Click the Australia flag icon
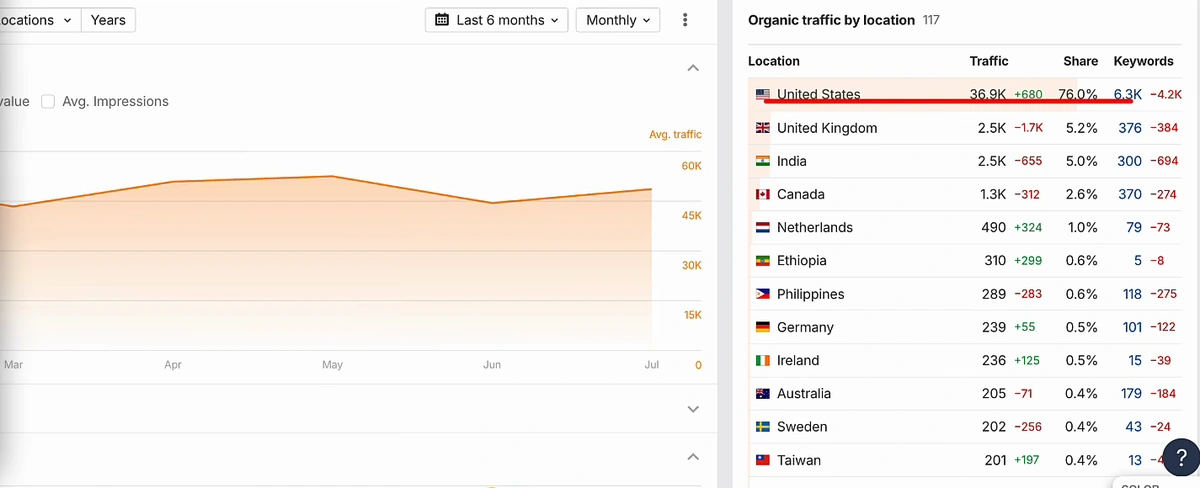Viewport: 1200px width, 488px height. pyautogui.click(x=763, y=393)
